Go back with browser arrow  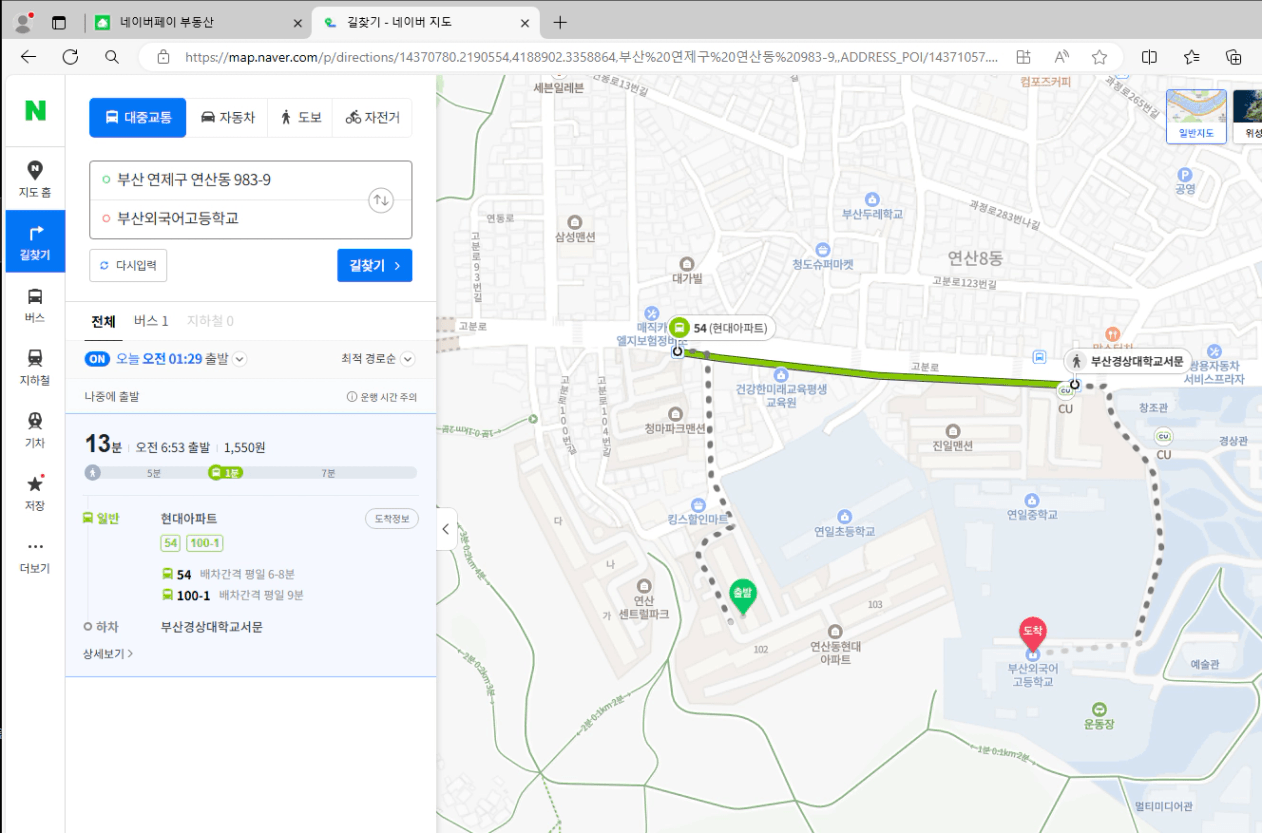(28, 57)
